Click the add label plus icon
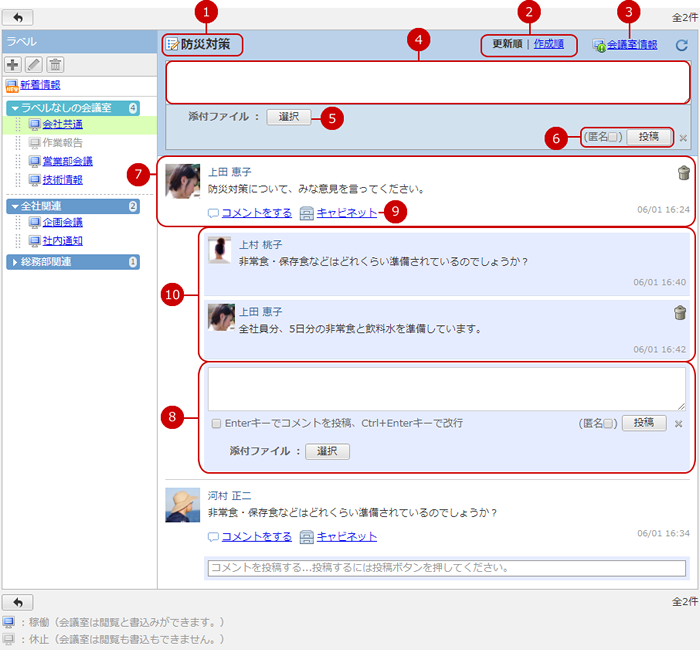 click(x=13, y=64)
